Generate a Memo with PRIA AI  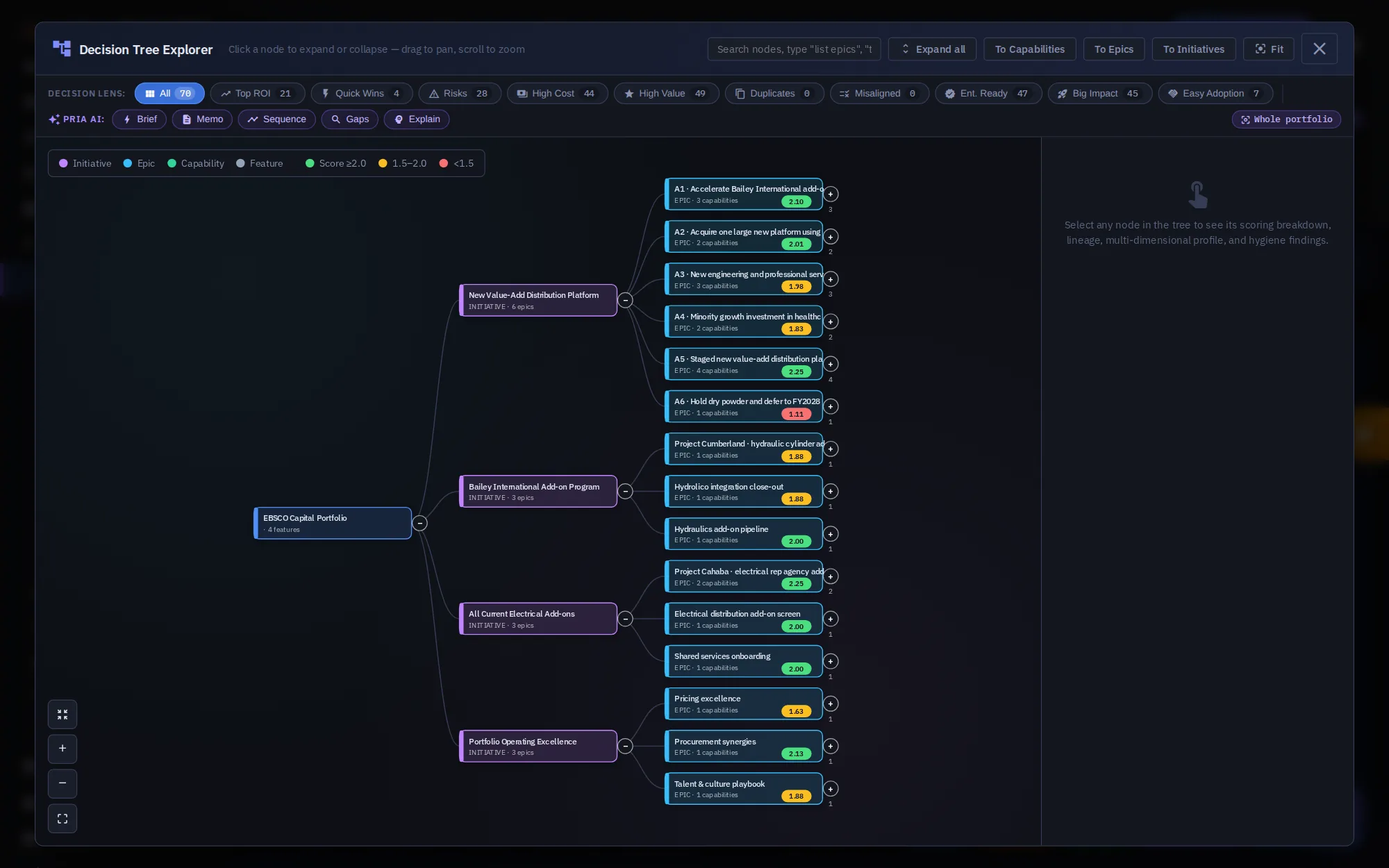coord(202,119)
